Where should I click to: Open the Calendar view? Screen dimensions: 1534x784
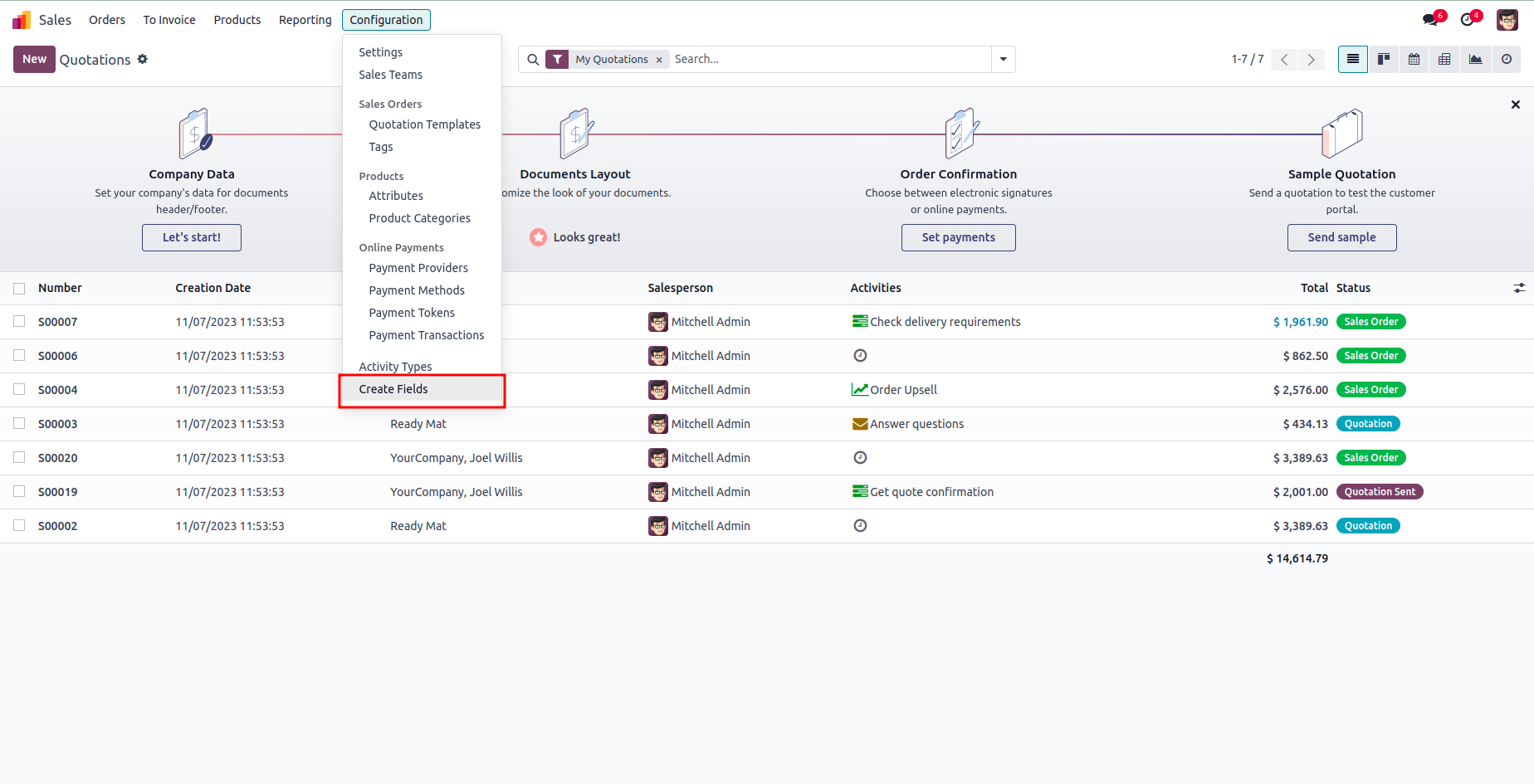tap(1414, 59)
